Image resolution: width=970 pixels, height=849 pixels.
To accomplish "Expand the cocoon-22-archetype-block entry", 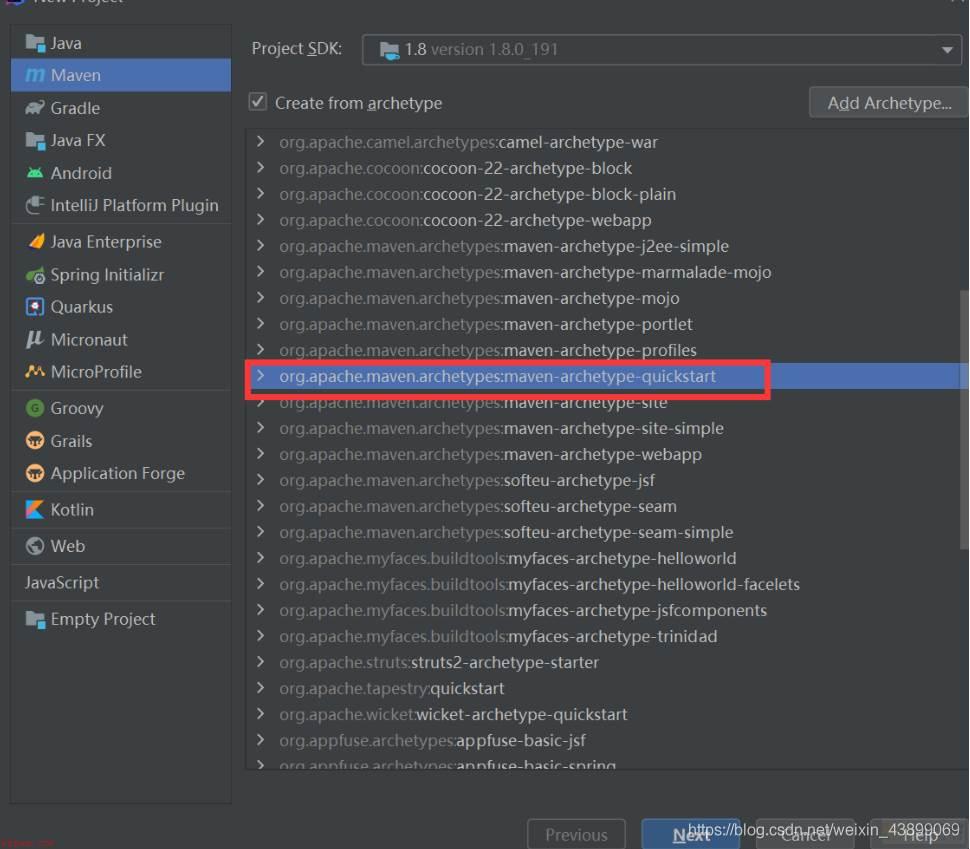I will point(260,168).
